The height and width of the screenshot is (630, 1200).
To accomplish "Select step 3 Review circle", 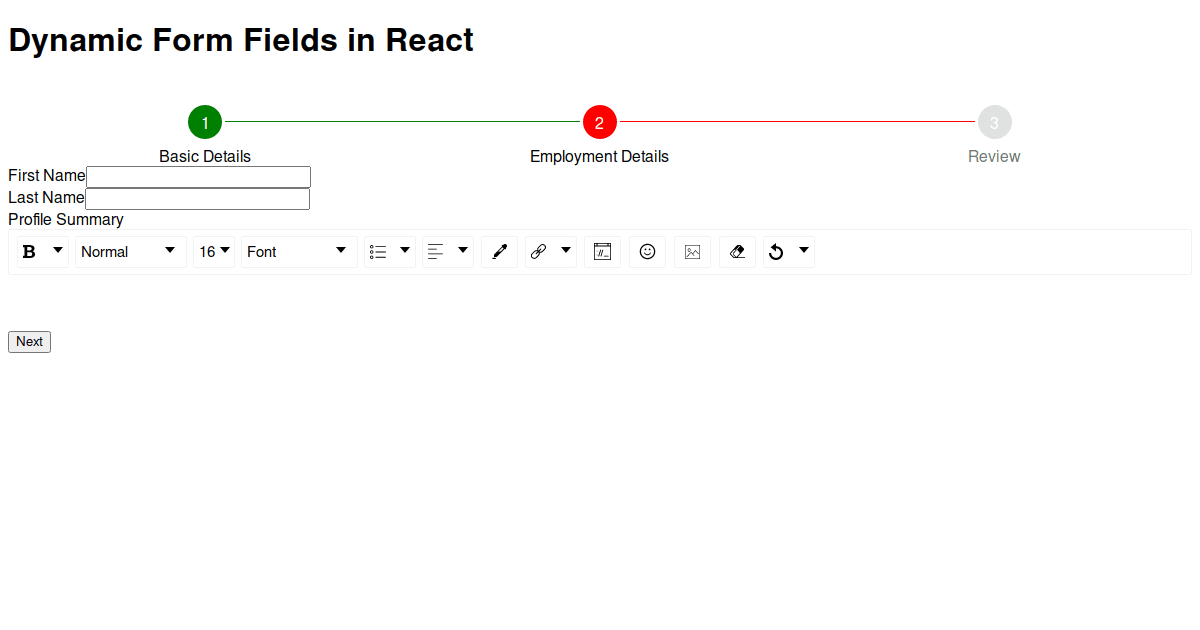I will tap(994, 122).
